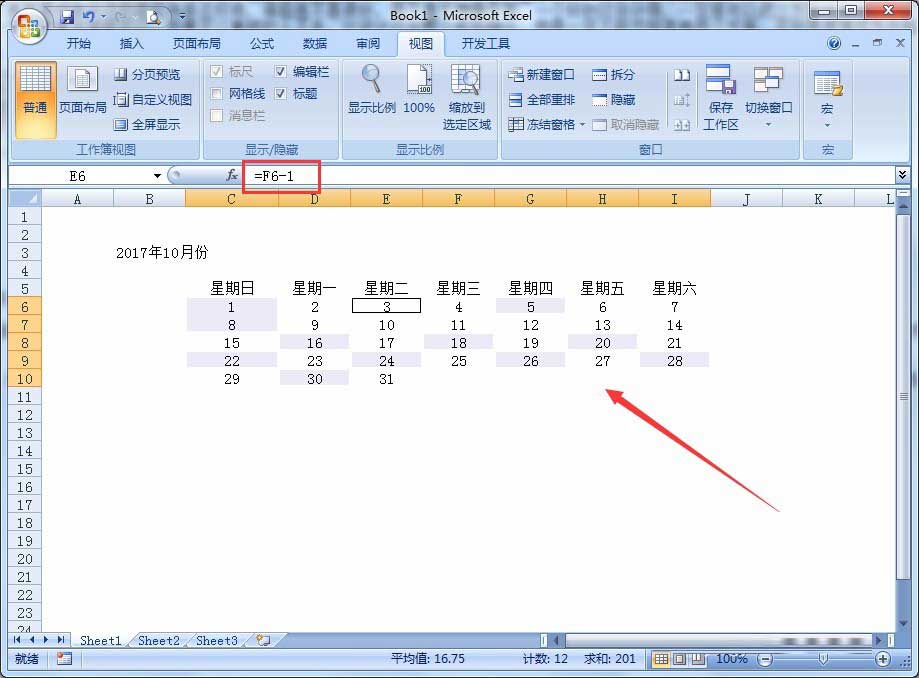
Task: Open Excel Help question mark icon
Action: [x=833, y=43]
